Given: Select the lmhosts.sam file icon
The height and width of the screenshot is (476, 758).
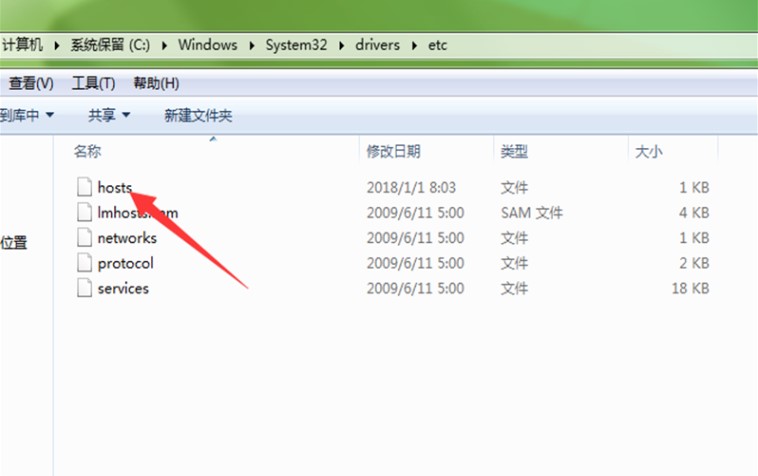Looking at the screenshot, I should tap(84, 212).
